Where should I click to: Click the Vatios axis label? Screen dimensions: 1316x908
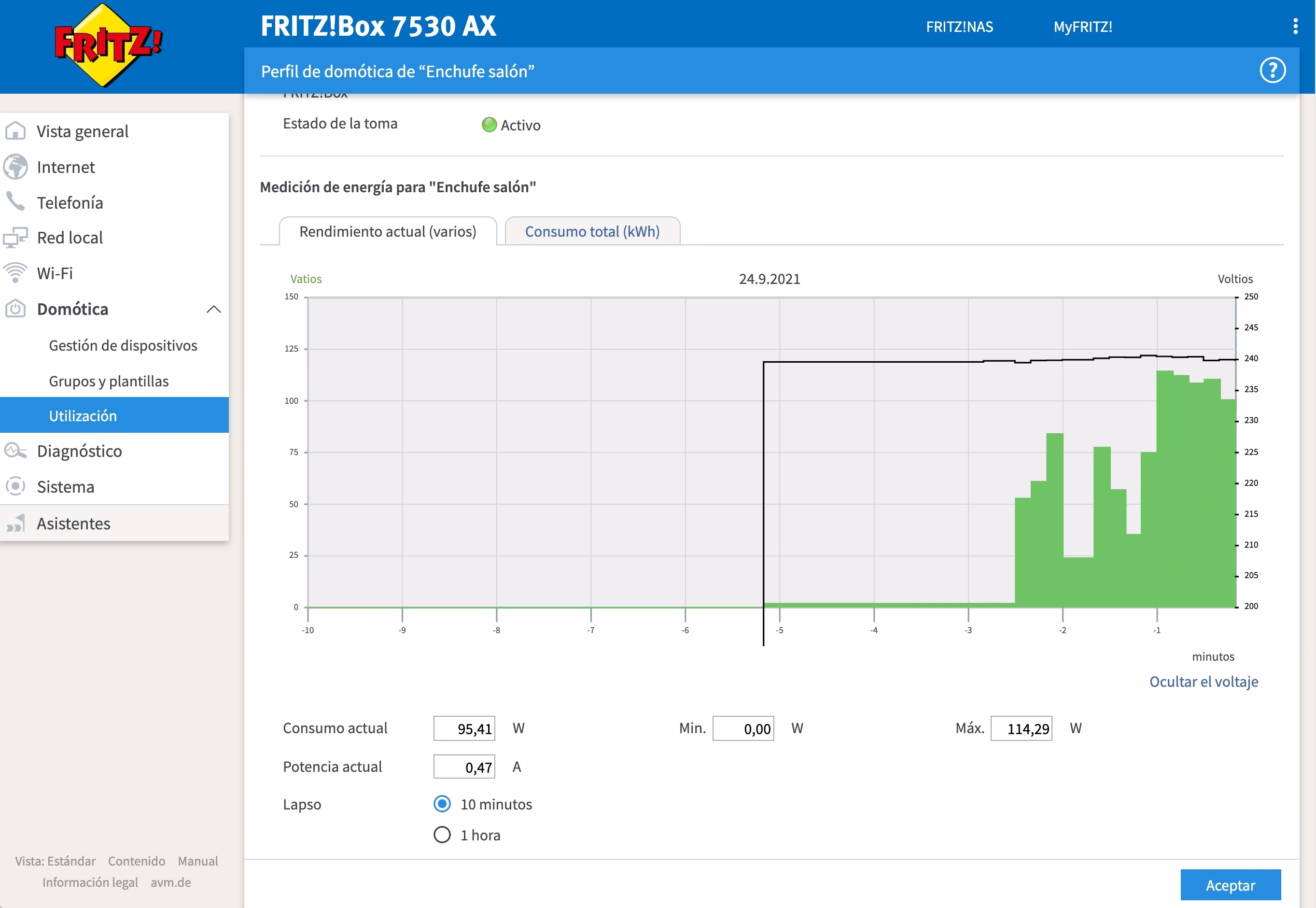[x=306, y=279]
